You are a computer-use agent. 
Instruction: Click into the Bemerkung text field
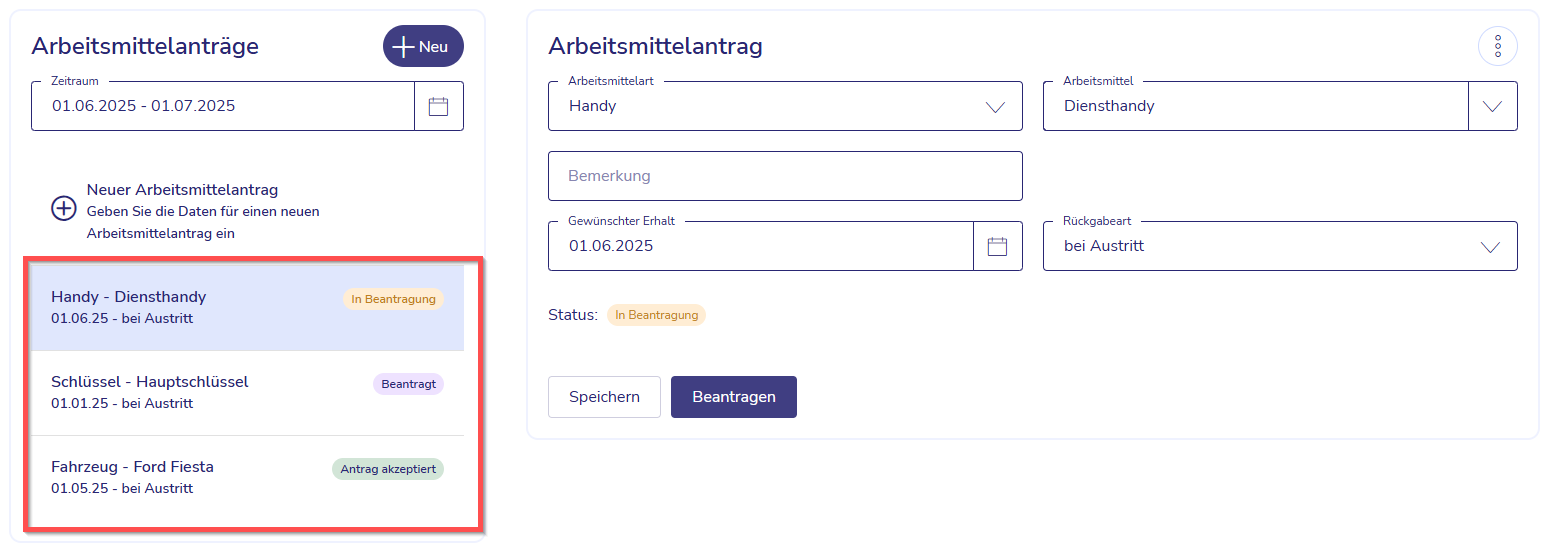(785, 176)
